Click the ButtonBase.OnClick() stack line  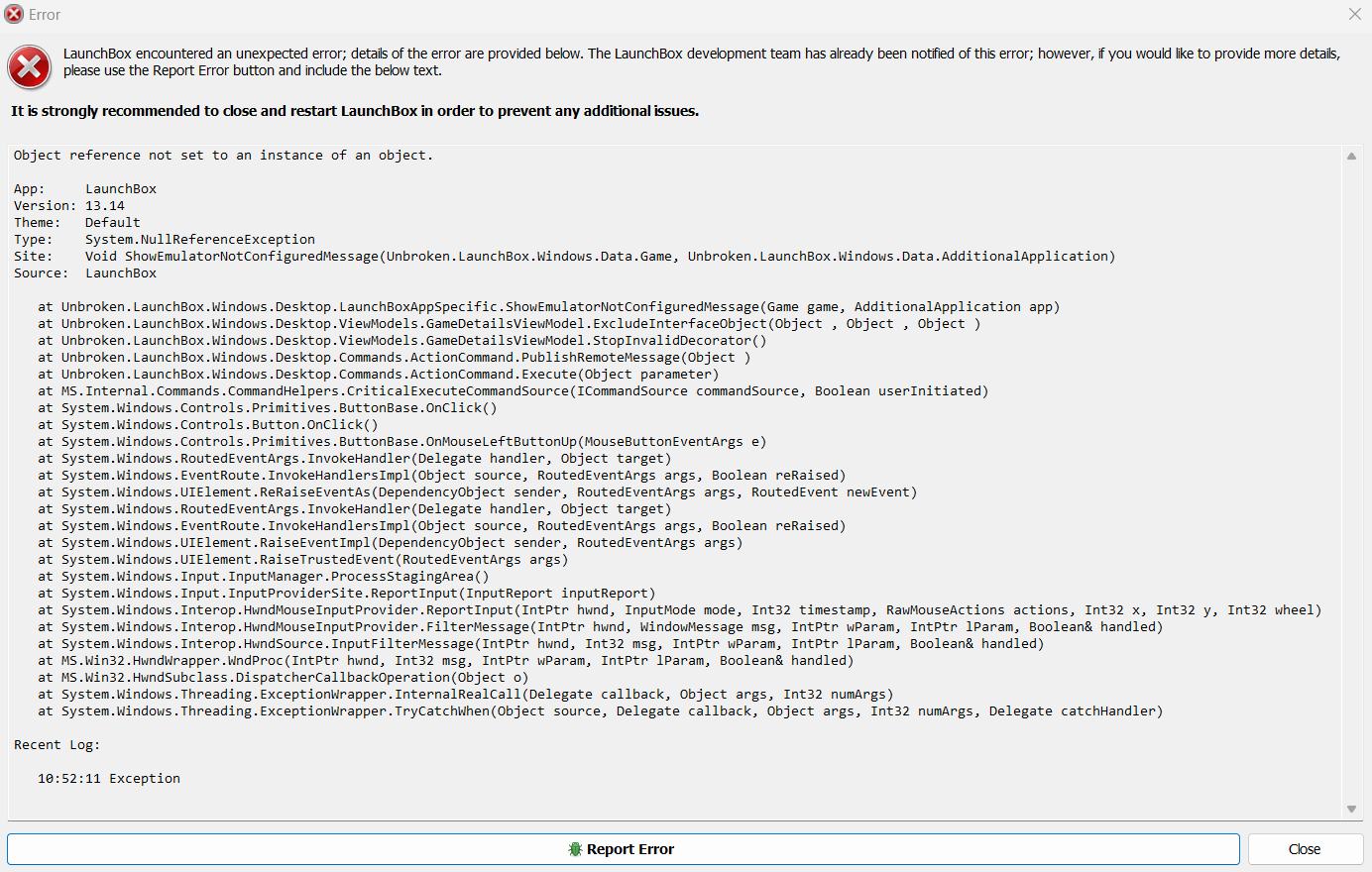pos(268,408)
